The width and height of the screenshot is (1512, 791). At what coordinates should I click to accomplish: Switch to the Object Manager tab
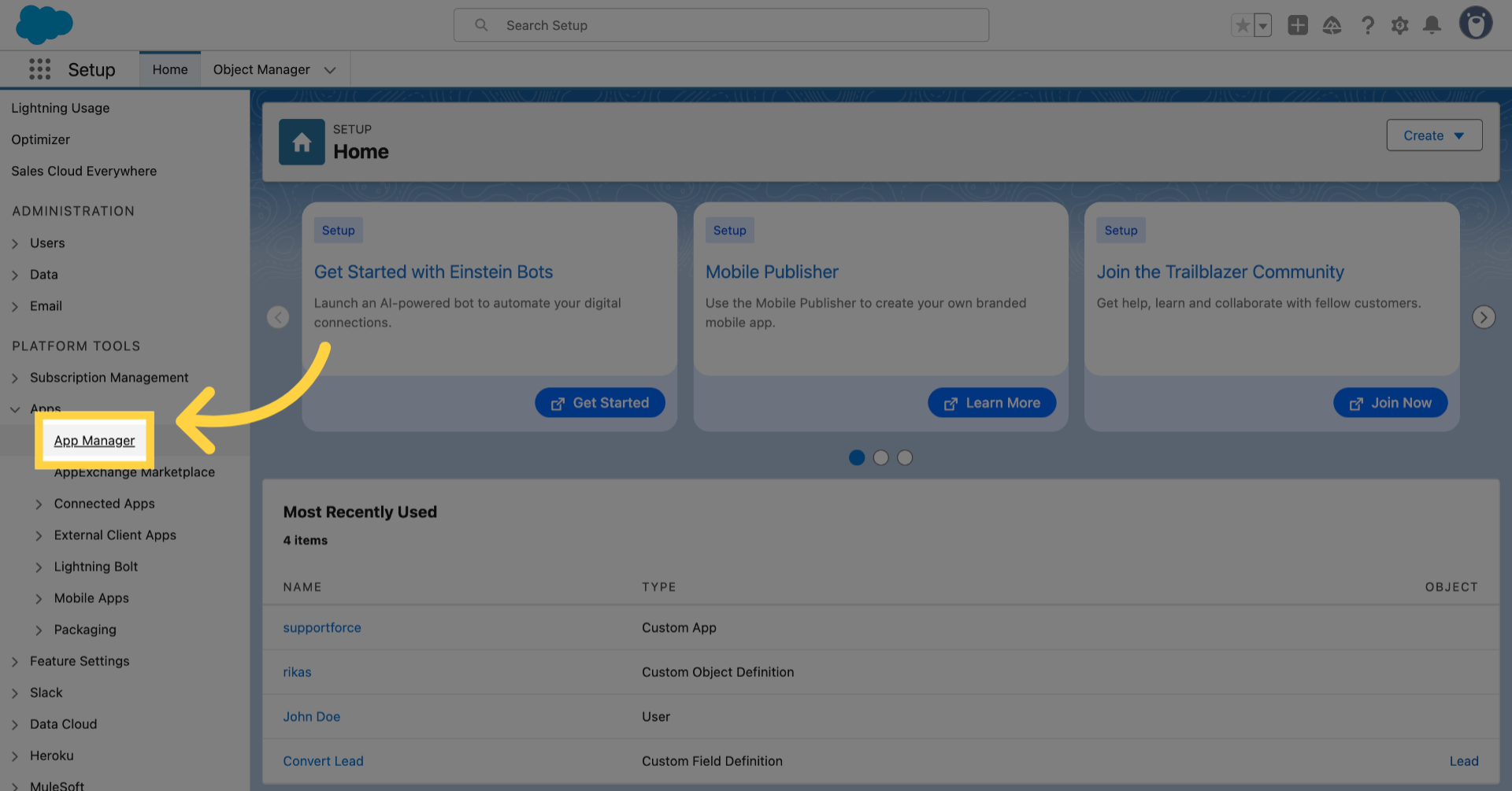coord(261,69)
